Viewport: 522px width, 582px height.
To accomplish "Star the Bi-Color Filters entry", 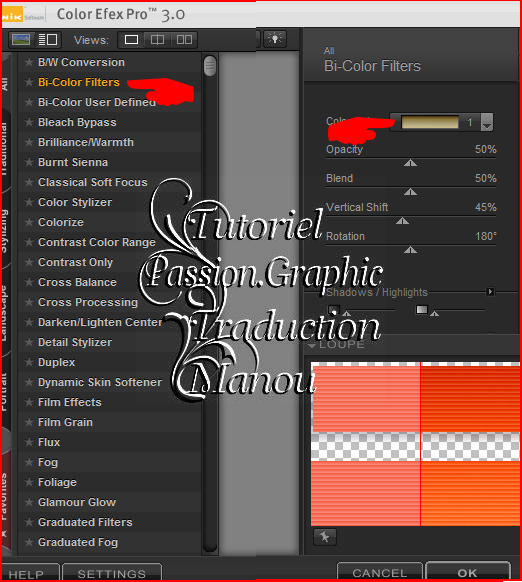I will coord(29,82).
